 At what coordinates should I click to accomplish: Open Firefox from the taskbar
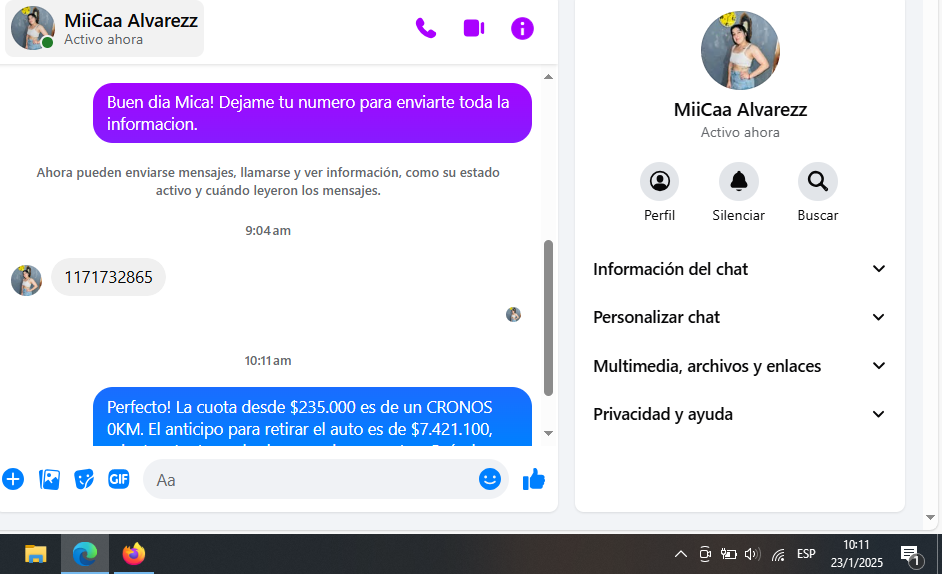(x=134, y=553)
